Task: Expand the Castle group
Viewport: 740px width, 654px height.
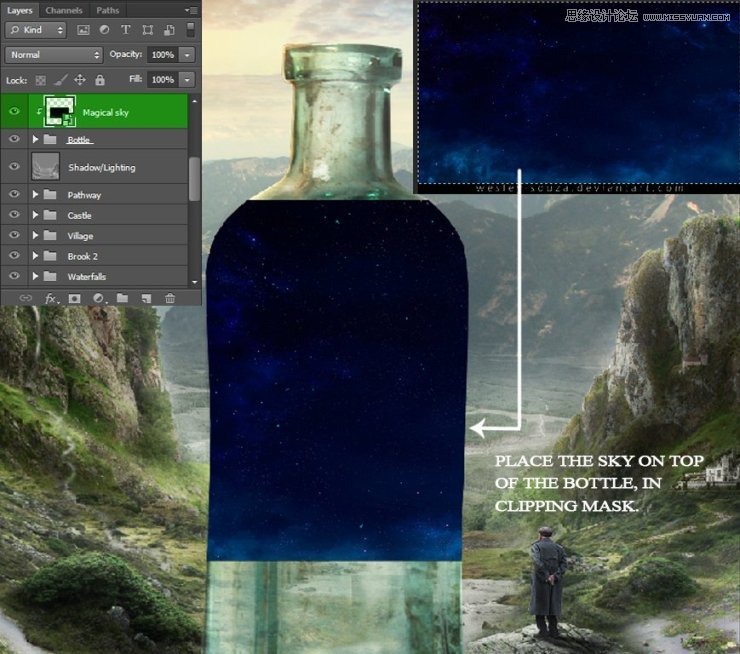Action: pyautogui.click(x=35, y=215)
